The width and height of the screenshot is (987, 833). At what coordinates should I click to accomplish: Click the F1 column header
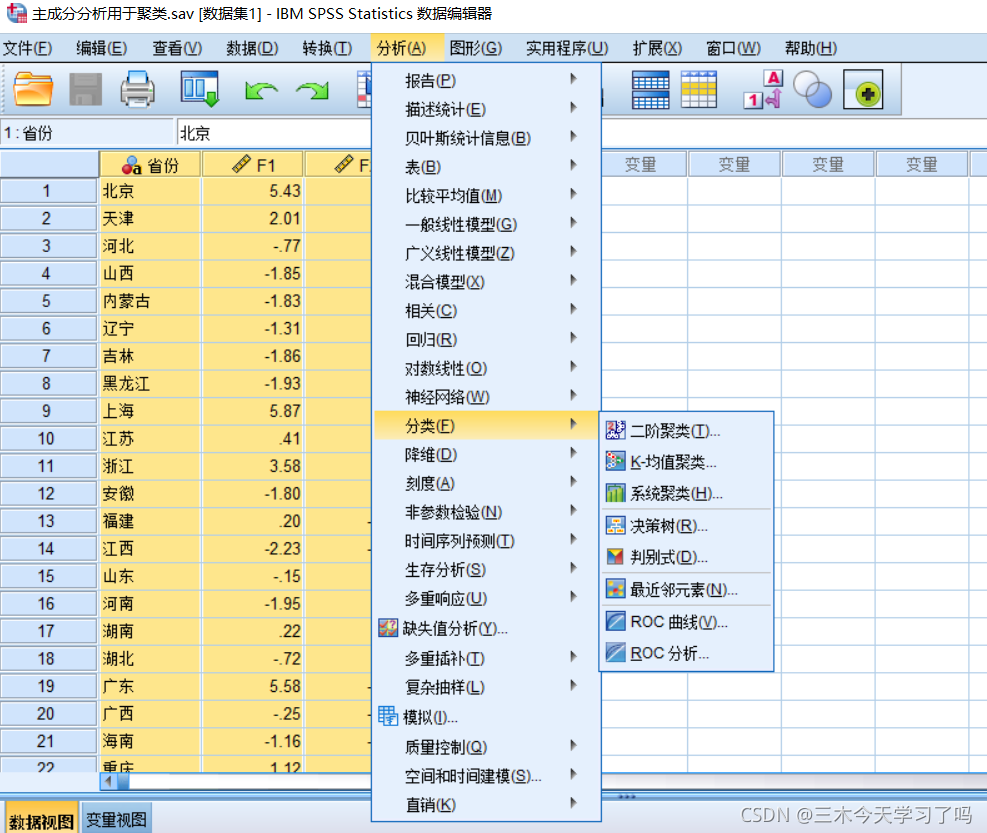pos(253,166)
